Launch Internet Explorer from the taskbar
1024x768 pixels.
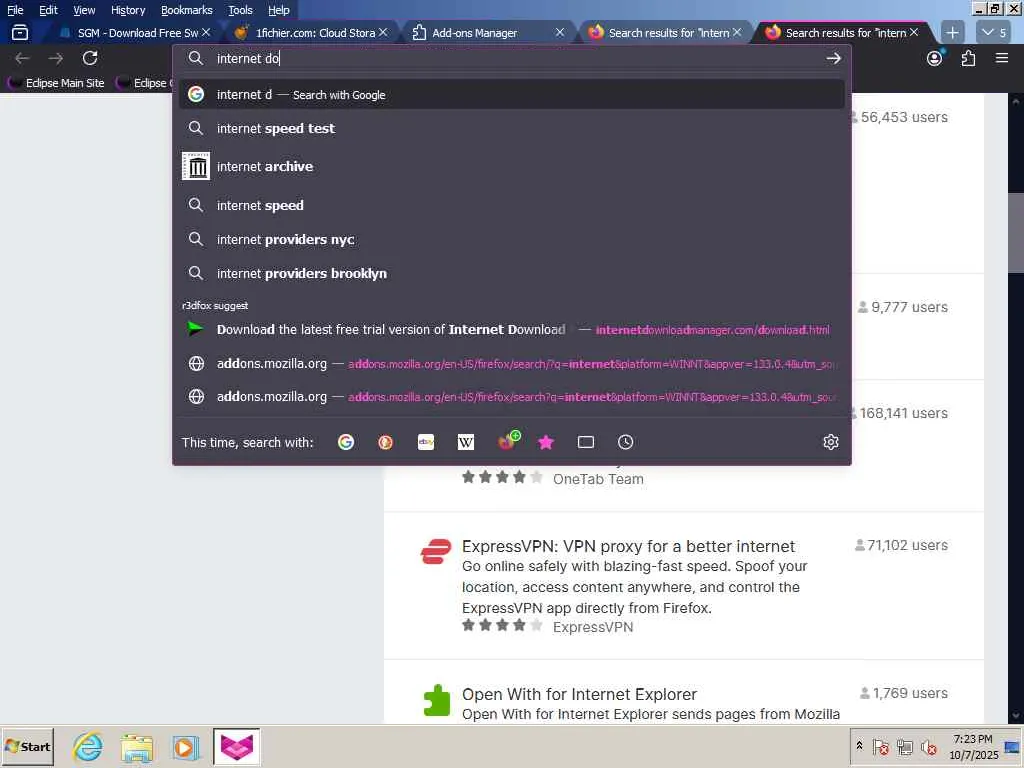(x=88, y=747)
